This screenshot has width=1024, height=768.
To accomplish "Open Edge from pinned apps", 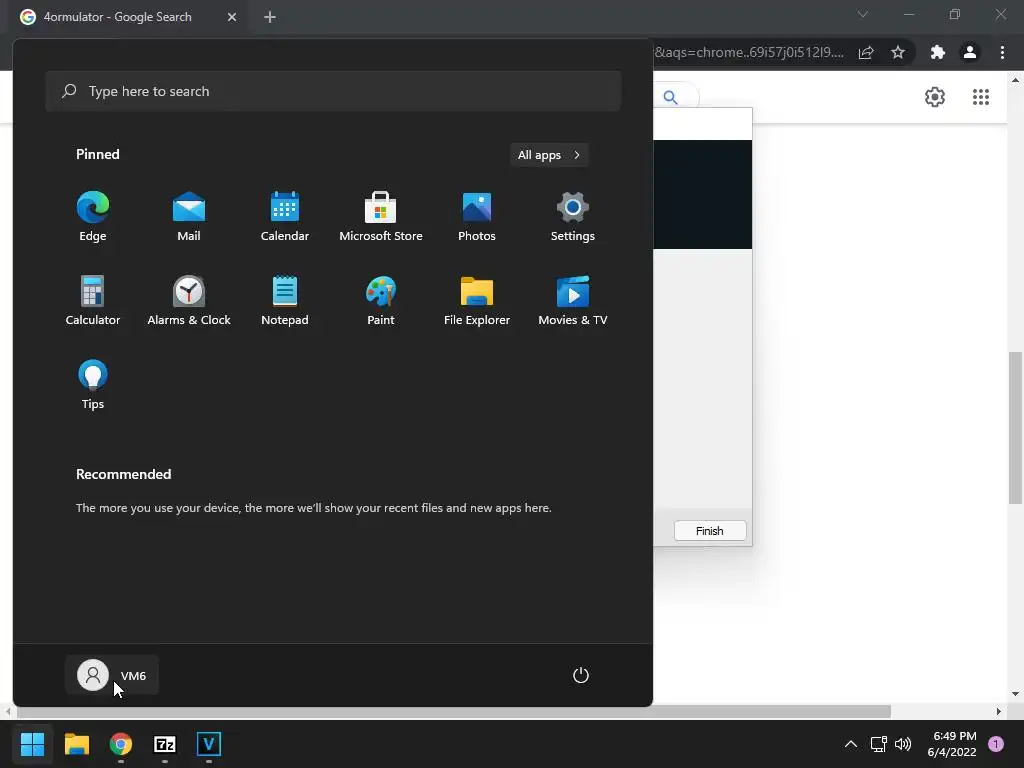I will (93, 216).
